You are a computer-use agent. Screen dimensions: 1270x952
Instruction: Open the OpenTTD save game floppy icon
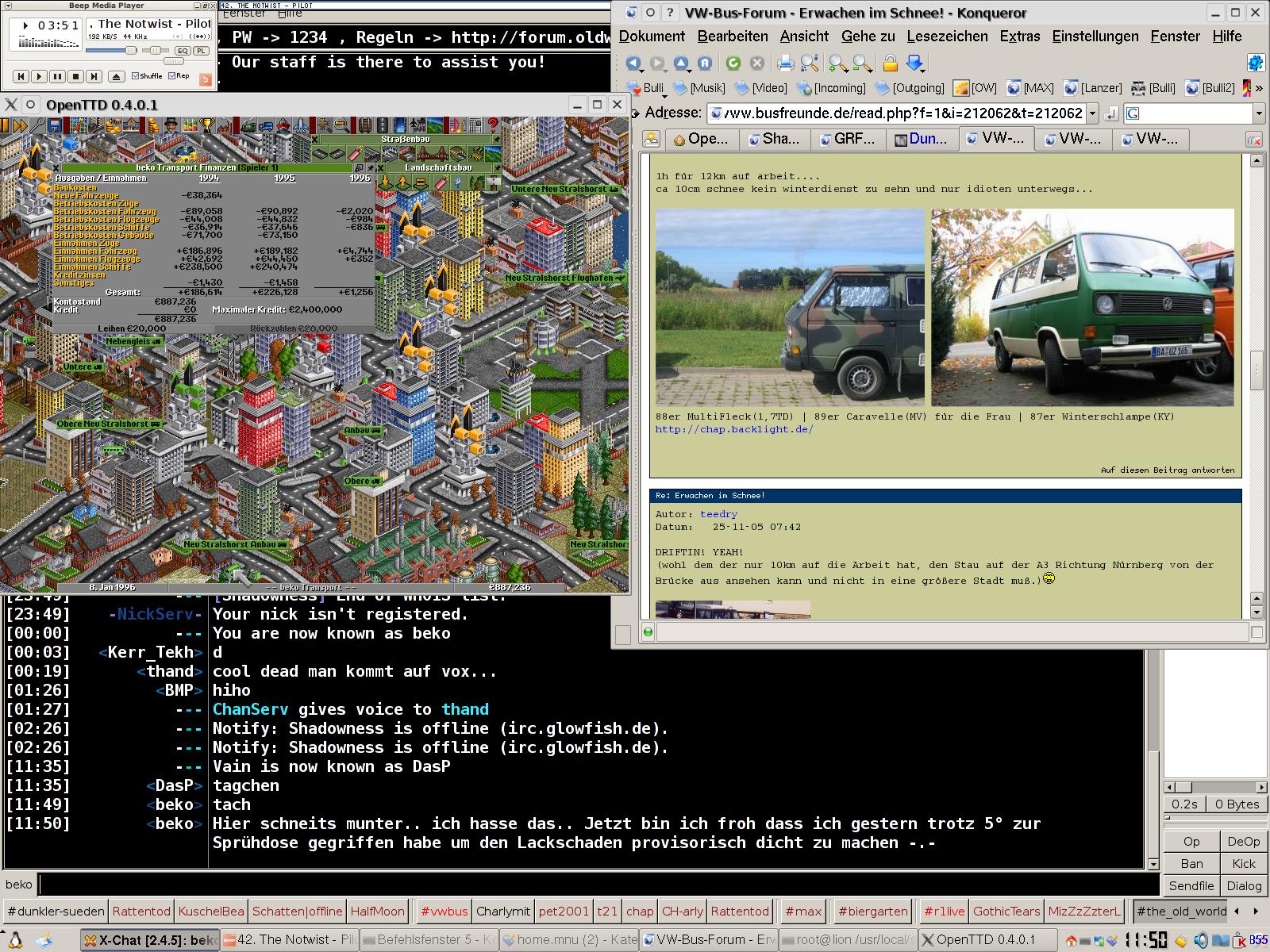click(x=55, y=125)
